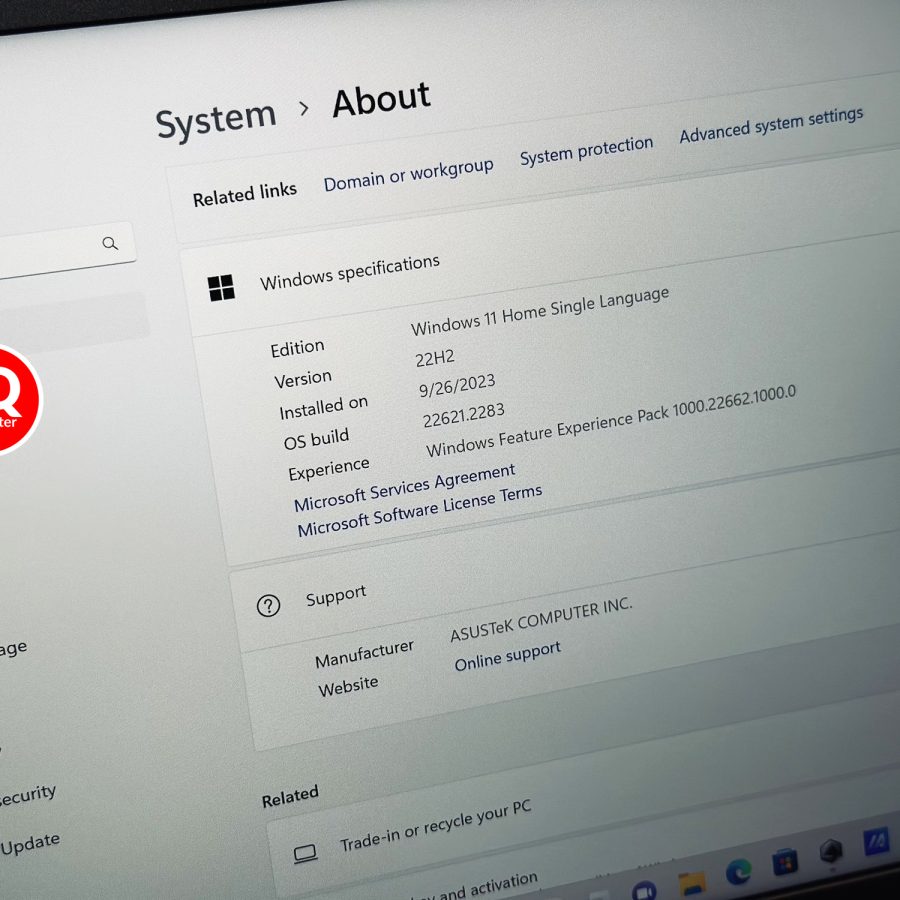This screenshot has width=900, height=900.
Task: Launch Microsoft Store from the taskbar
Action: (x=785, y=862)
